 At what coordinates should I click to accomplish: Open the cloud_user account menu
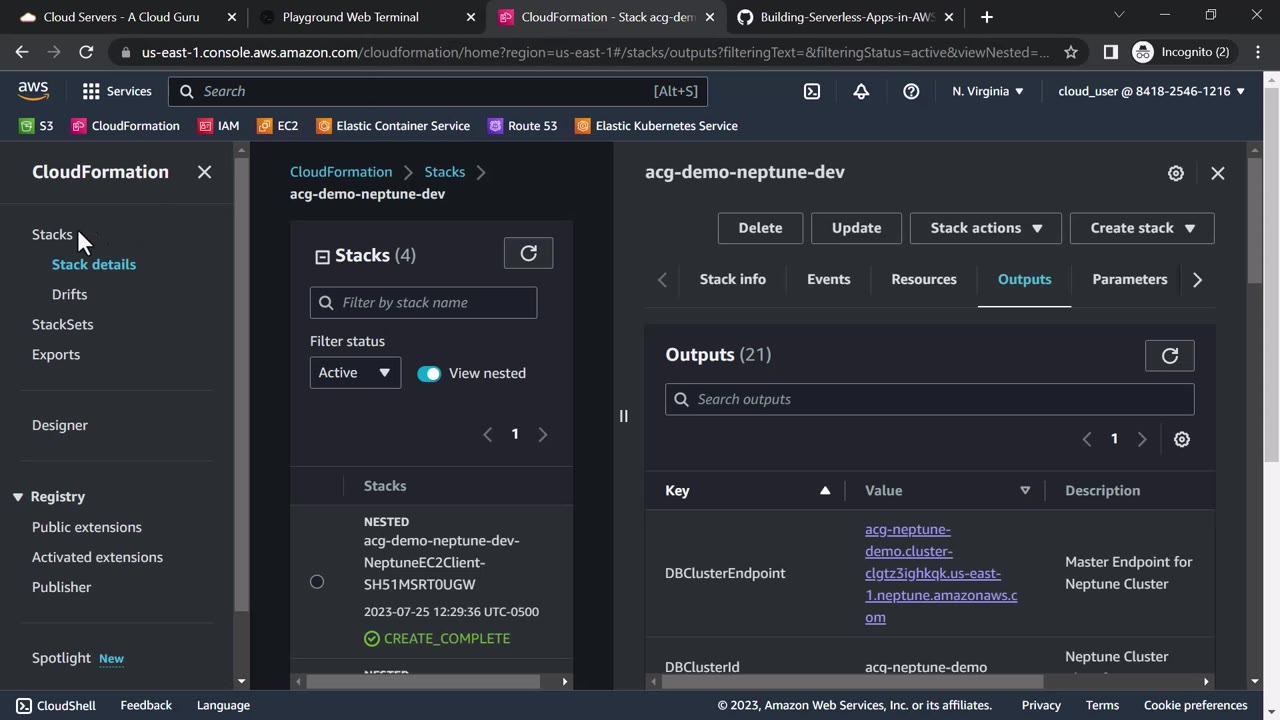(x=1152, y=91)
